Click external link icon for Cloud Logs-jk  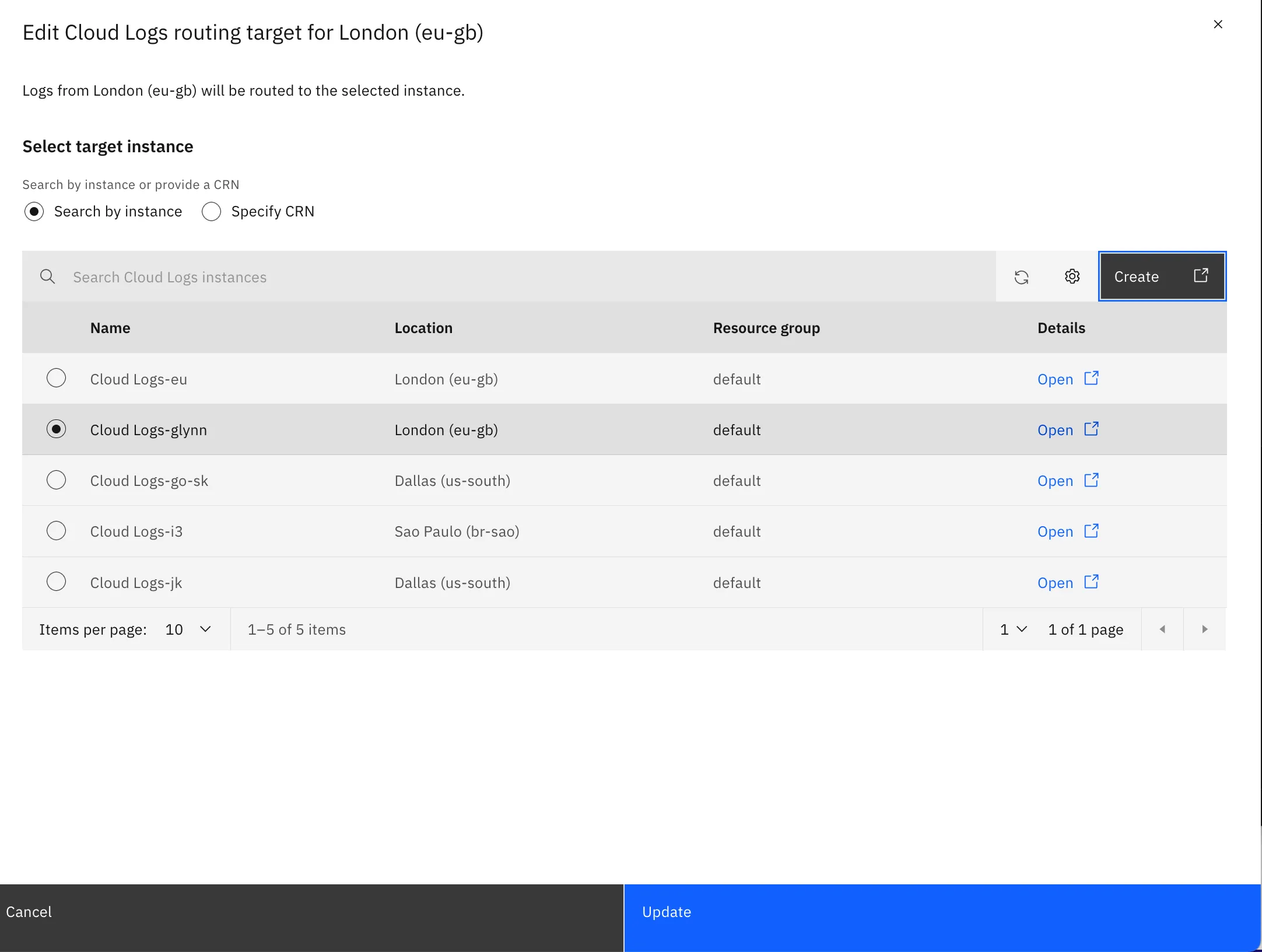click(x=1091, y=582)
